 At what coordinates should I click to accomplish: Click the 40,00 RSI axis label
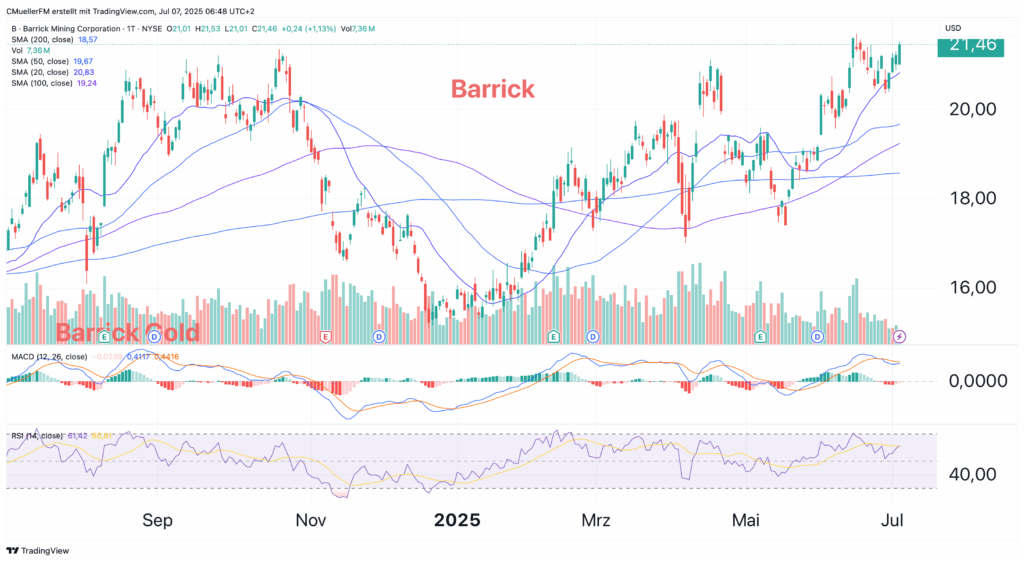(972, 474)
